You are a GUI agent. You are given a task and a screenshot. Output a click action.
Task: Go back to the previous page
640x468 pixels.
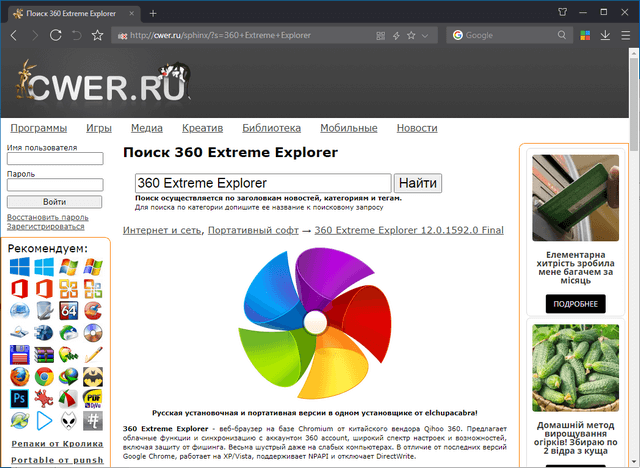[14, 35]
